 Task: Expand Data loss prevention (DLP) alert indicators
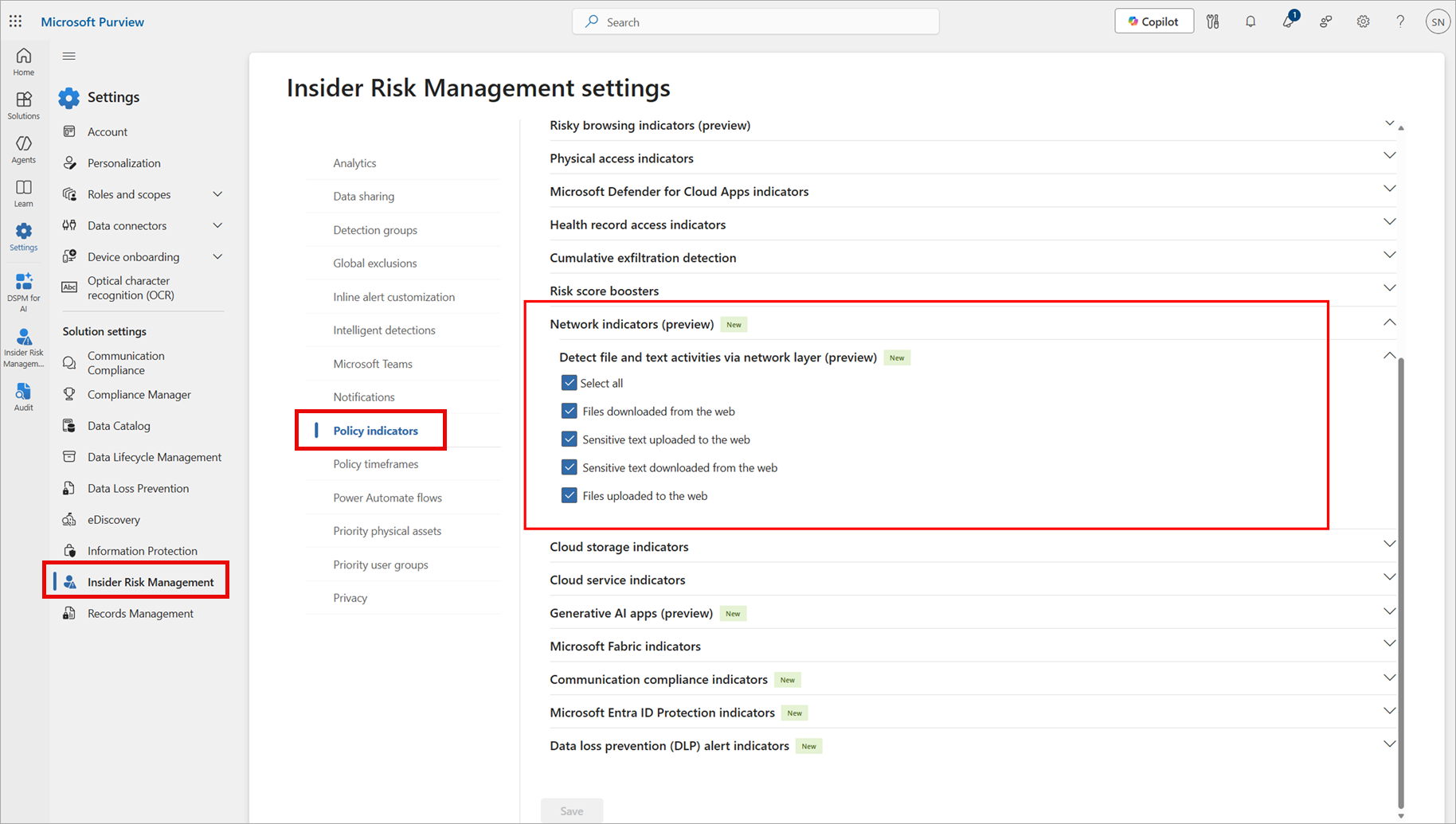coord(1389,744)
